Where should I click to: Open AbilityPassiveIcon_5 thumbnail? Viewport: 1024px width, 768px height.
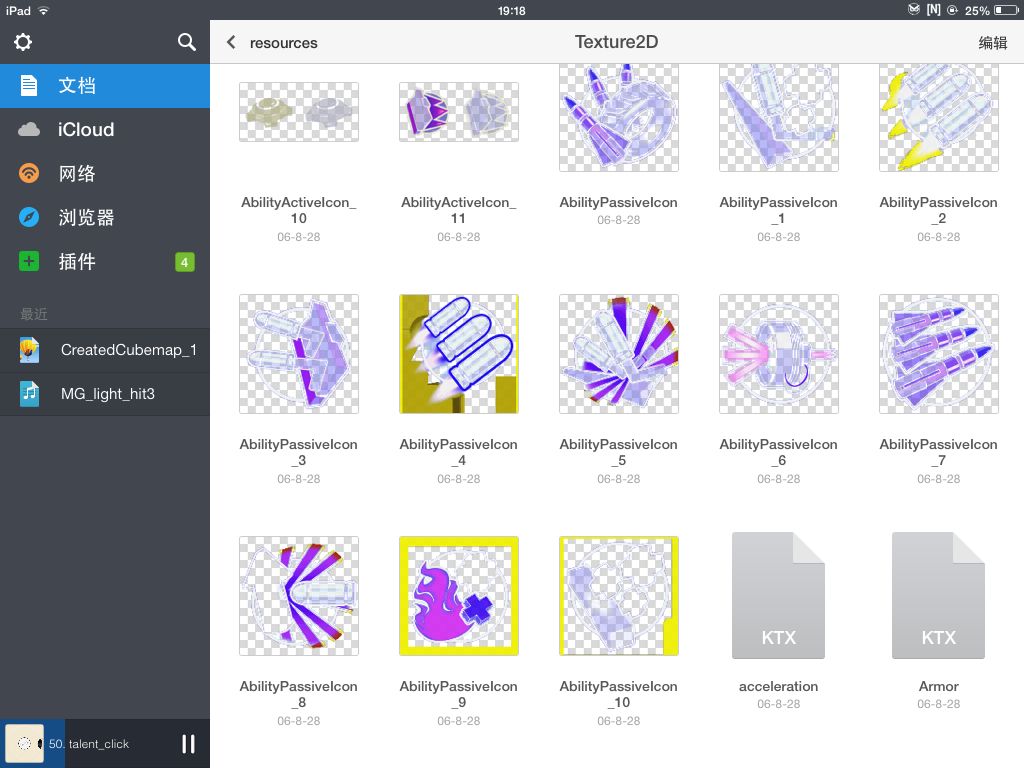tap(618, 354)
